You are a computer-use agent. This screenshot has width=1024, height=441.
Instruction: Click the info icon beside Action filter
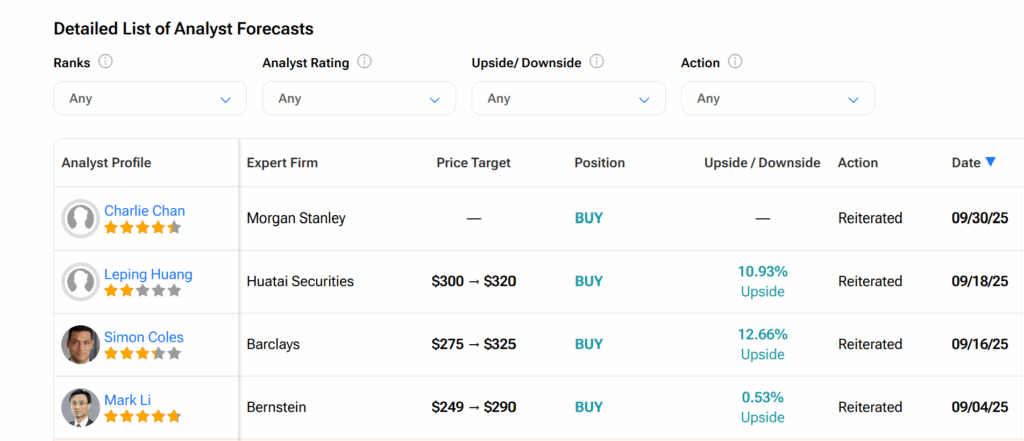point(735,62)
